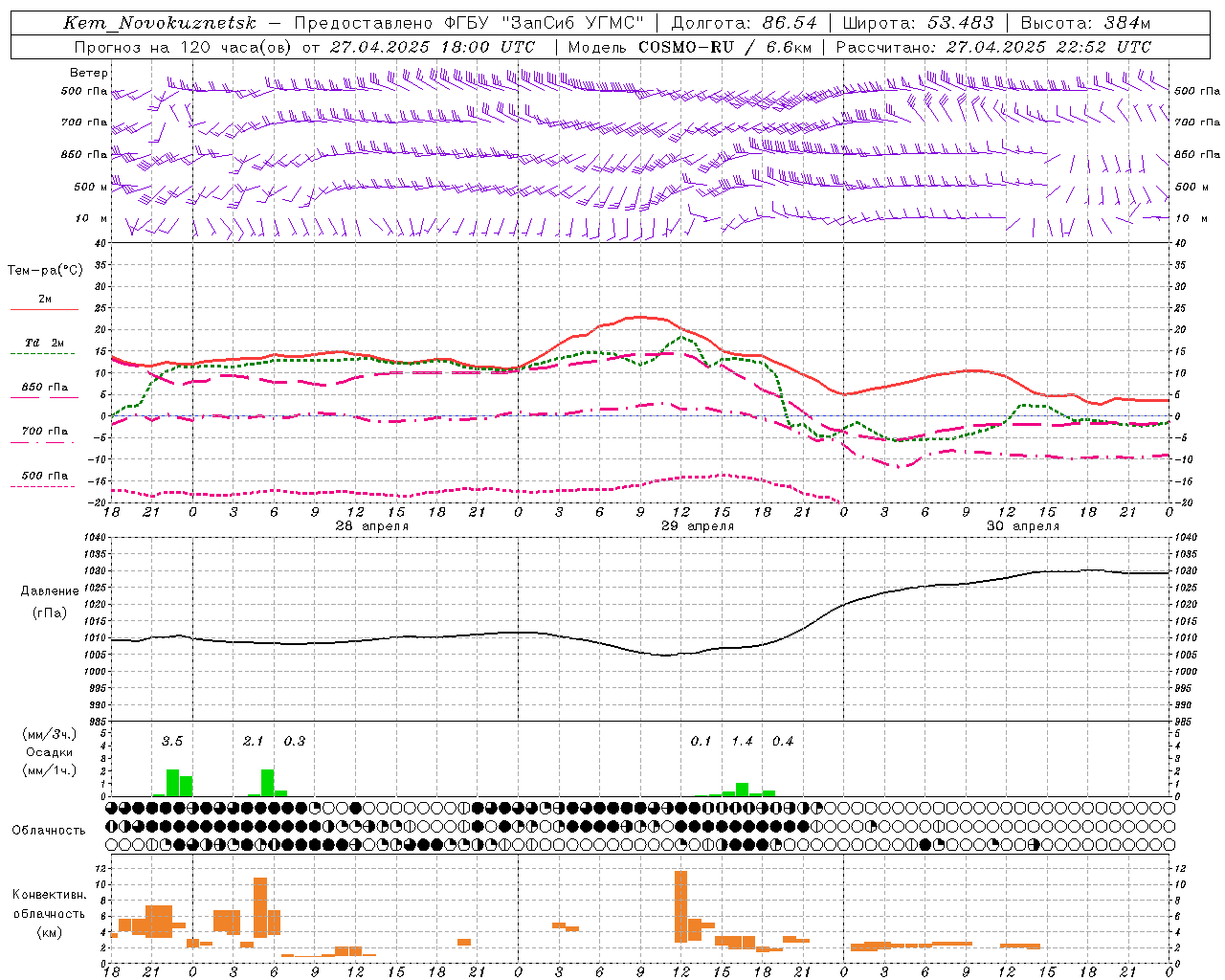
Task: Click the 0.1 precipitation total value
Action: (x=702, y=742)
